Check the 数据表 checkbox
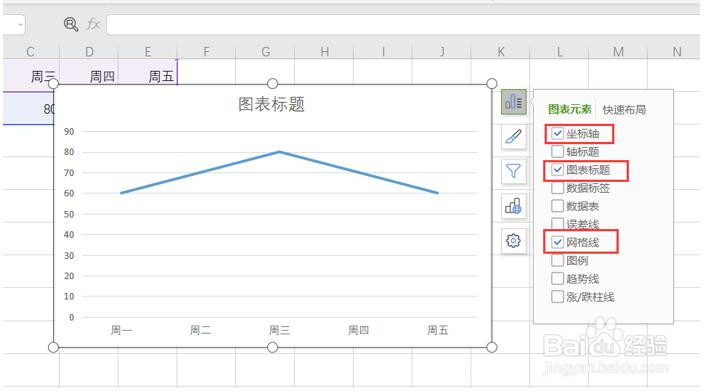708x392 pixels. point(558,206)
